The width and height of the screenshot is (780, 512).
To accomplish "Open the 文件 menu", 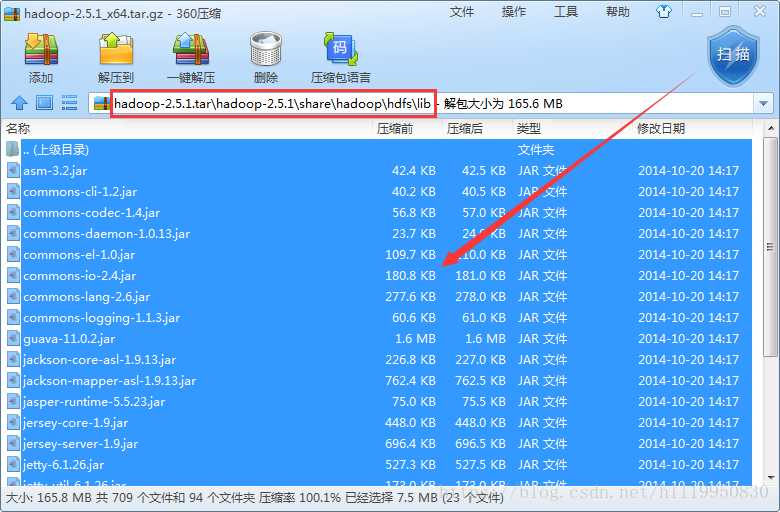I will (461, 12).
